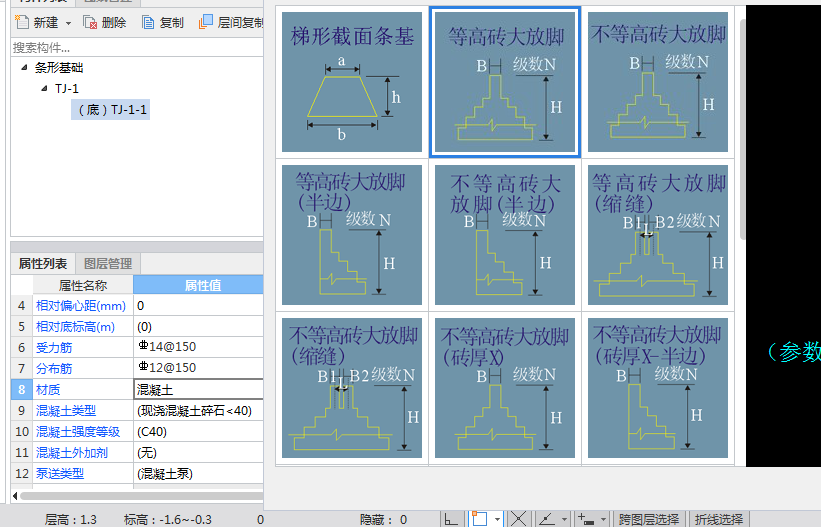
Task: Collapse the 条形基础 tree node
Action: click(24, 67)
